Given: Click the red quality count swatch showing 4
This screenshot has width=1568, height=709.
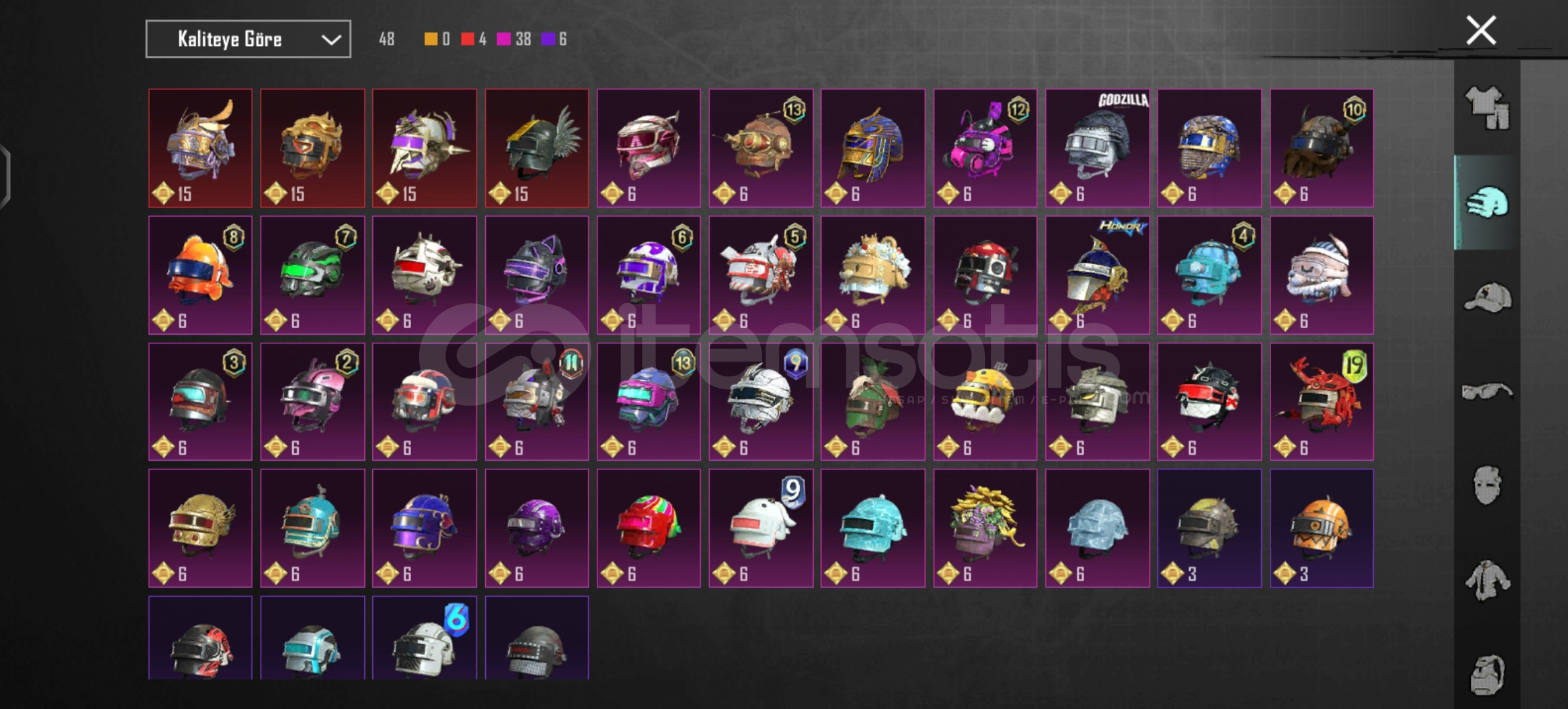Looking at the screenshot, I should [x=468, y=39].
